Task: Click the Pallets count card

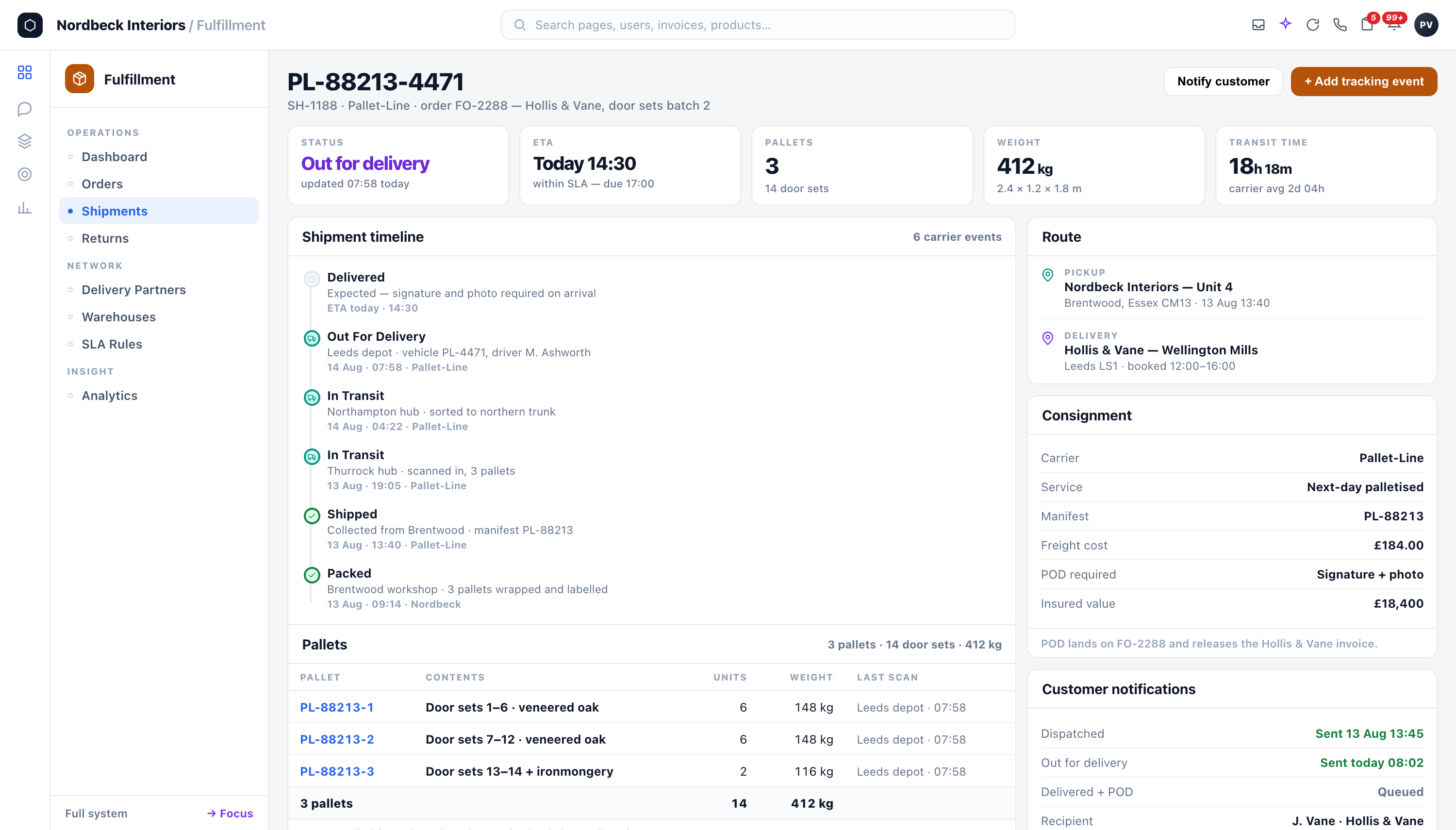Action: [862, 166]
